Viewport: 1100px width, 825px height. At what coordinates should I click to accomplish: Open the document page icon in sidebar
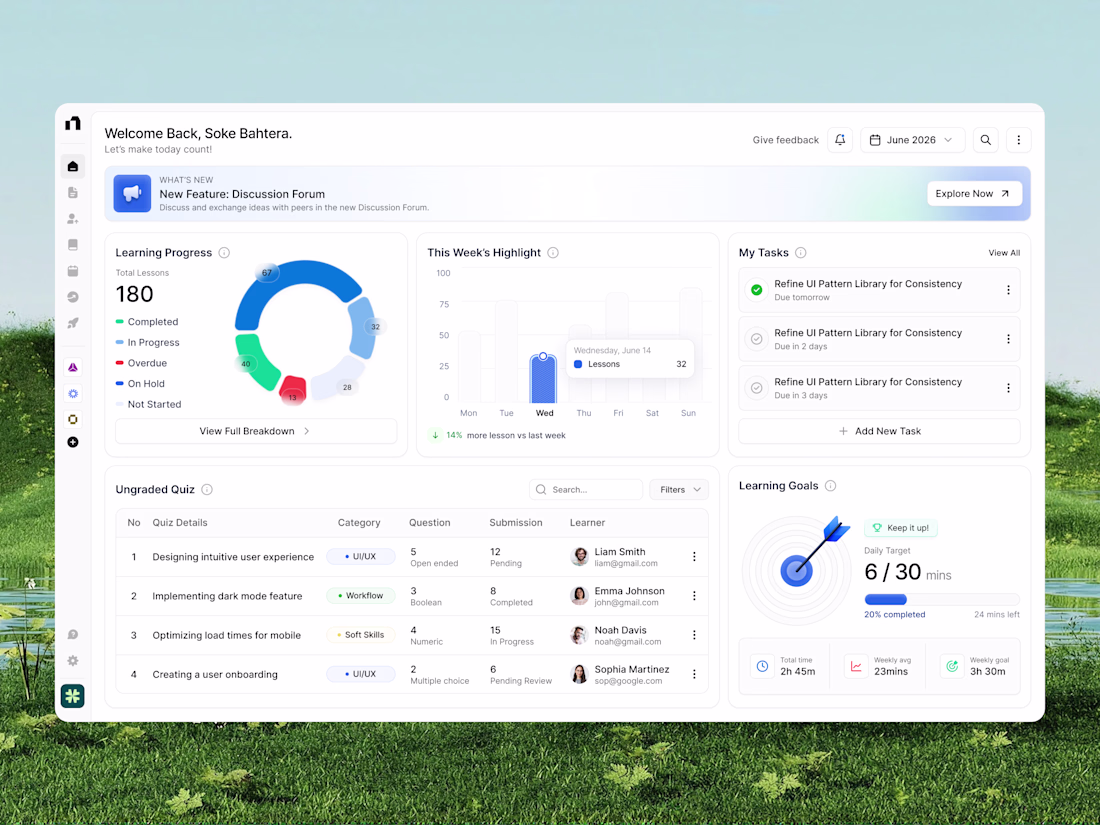73,193
